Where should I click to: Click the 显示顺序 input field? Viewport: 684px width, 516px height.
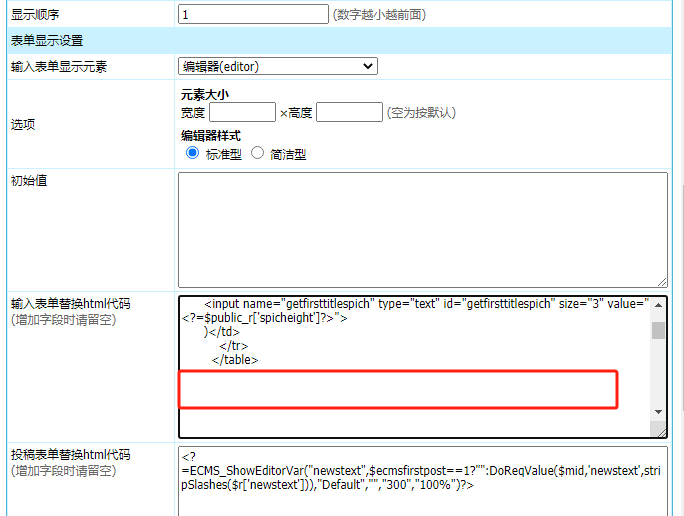point(252,14)
